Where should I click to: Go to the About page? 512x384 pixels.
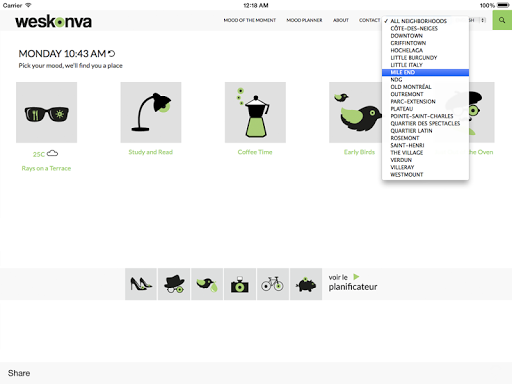[x=341, y=20]
